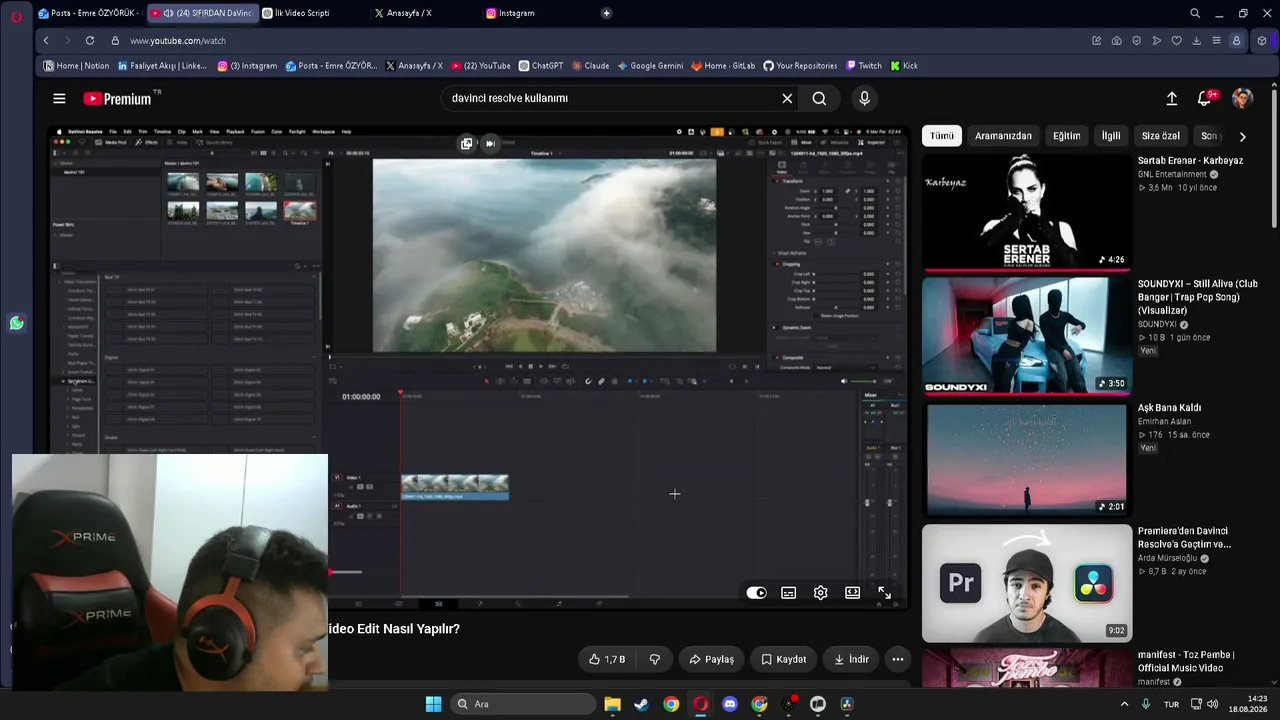Viewport: 1280px width, 720px height.
Task: Open the Google Gemini bookmark
Action: pos(650,66)
